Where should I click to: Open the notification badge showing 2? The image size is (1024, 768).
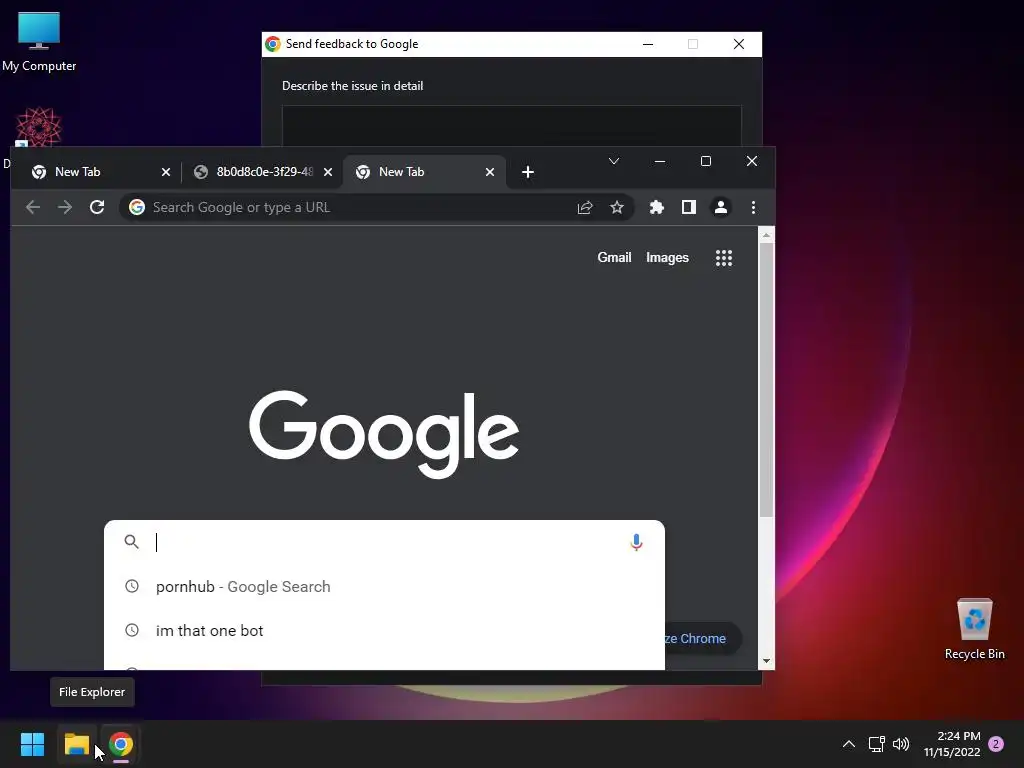[x=996, y=744]
